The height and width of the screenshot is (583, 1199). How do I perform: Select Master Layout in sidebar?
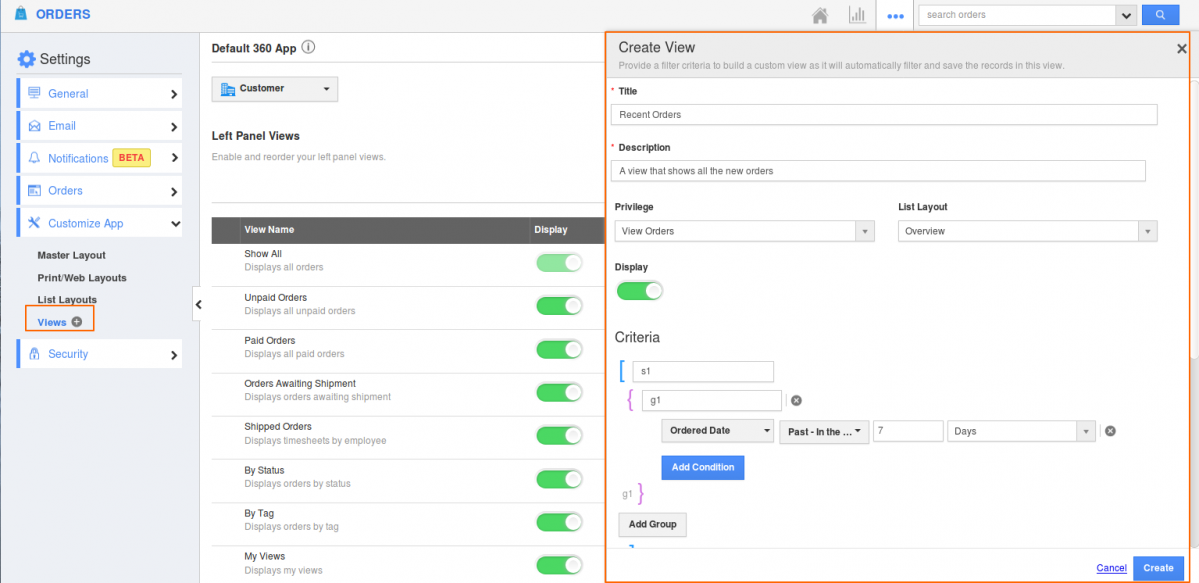point(71,255)
